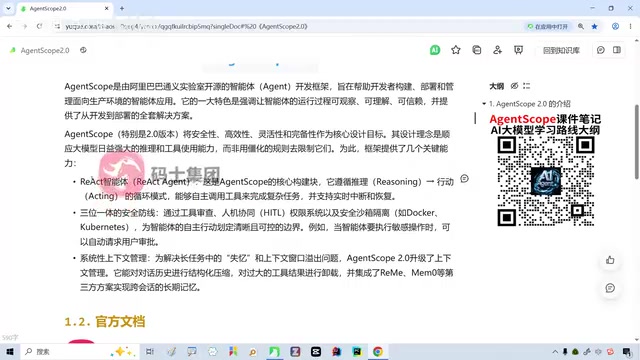
Task: Click the QR code image
Action: pos(546,182)
